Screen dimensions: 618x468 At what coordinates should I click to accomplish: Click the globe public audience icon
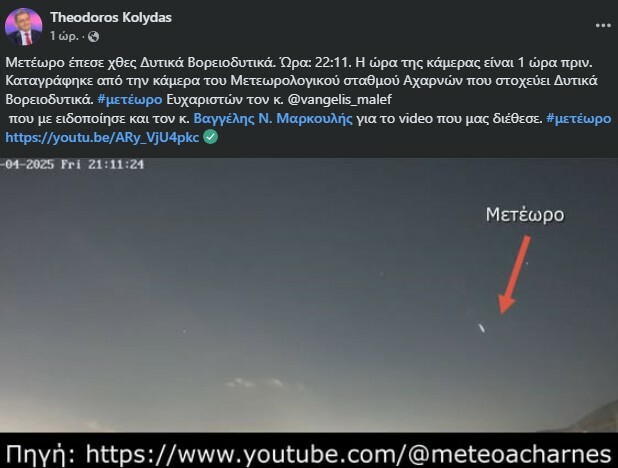94,37
